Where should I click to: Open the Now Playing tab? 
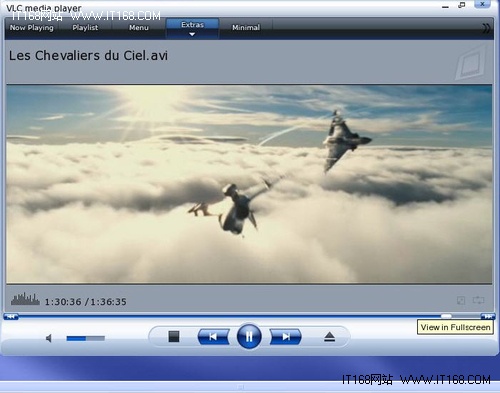pos(32,28)
